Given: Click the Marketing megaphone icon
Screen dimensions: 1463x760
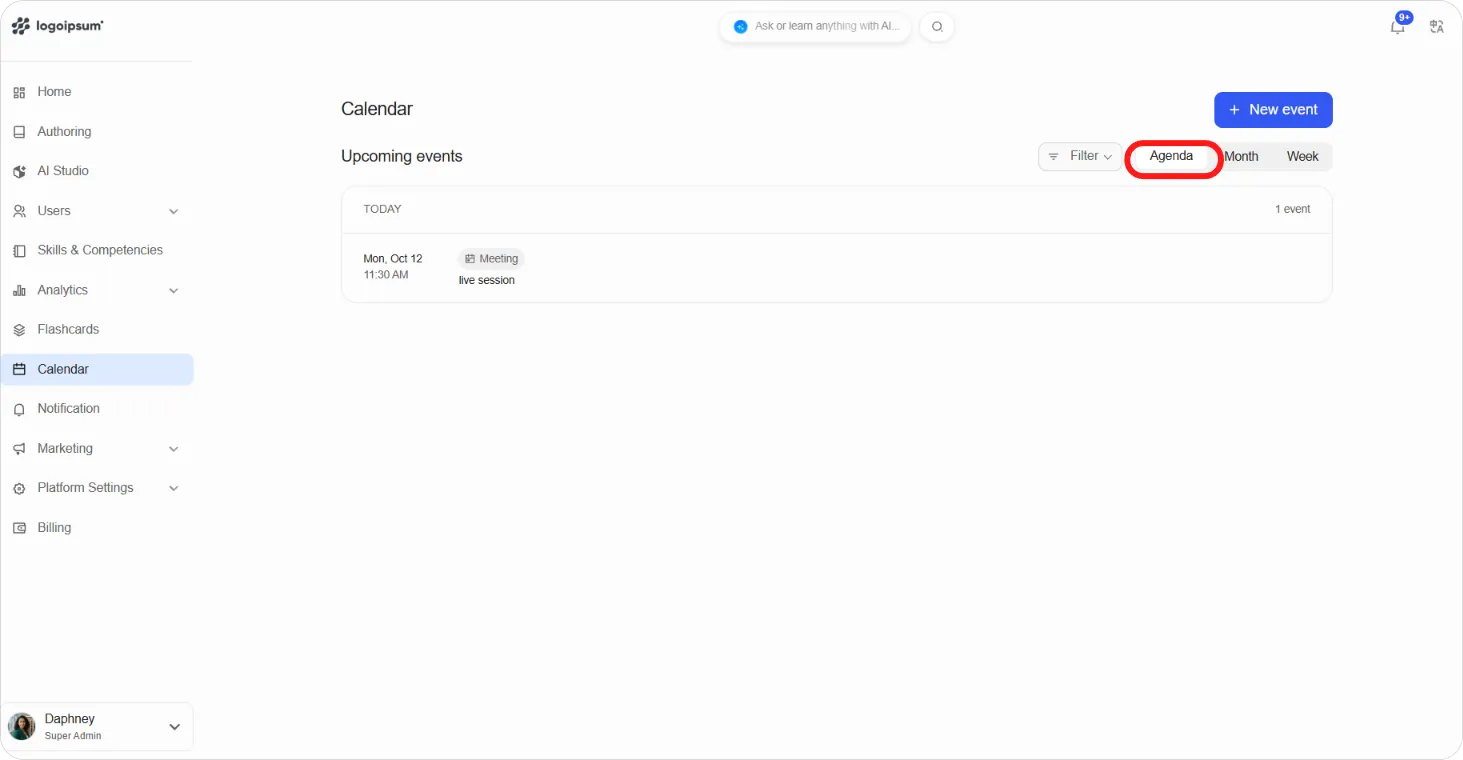Looking at the screenshot, I should [19, 449].
